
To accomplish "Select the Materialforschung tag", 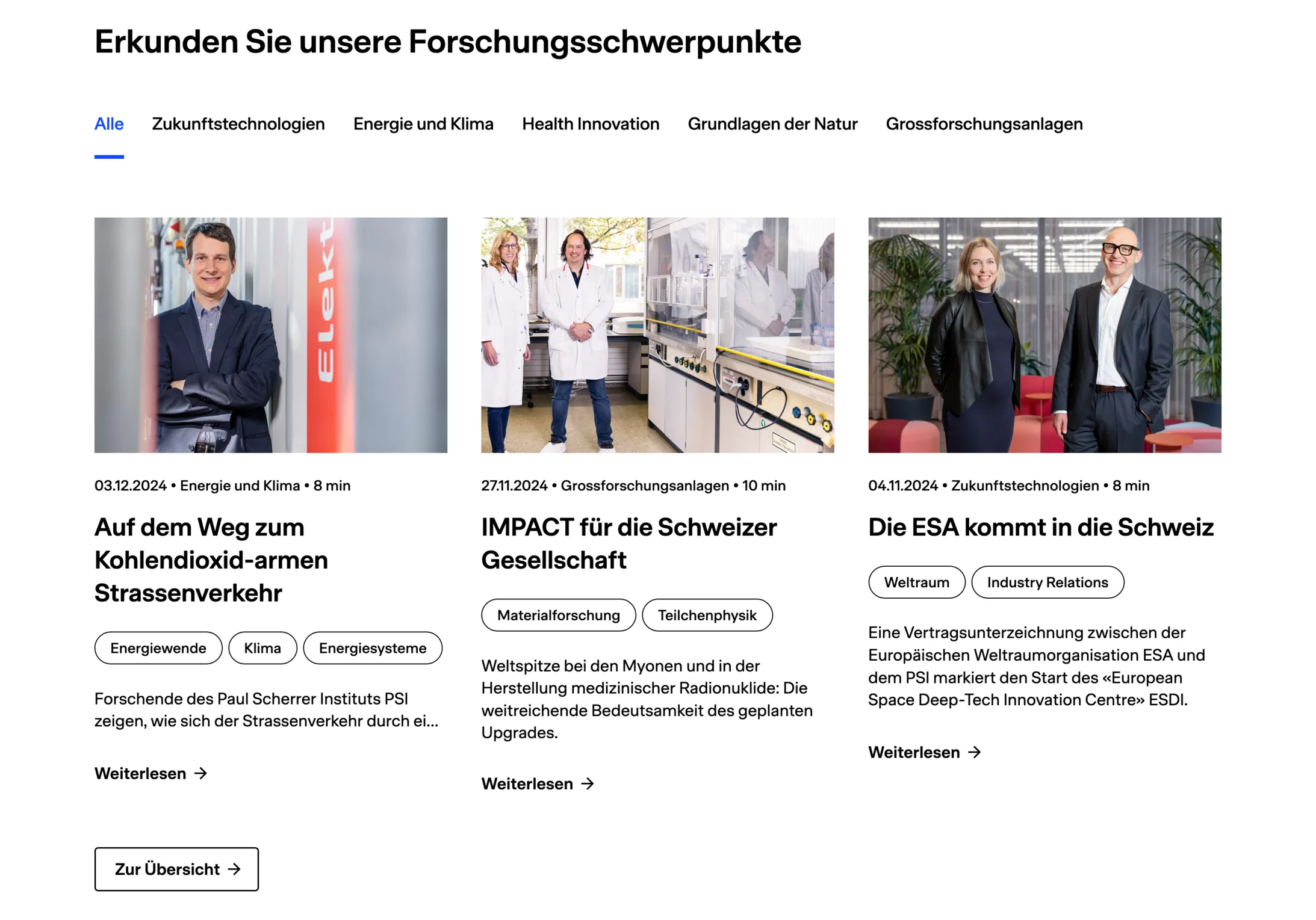I will pyautogui.click(x=559, y=615).
